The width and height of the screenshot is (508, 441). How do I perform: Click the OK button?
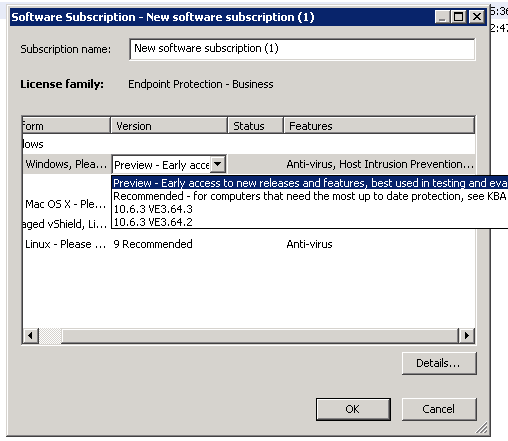[353, 409]
